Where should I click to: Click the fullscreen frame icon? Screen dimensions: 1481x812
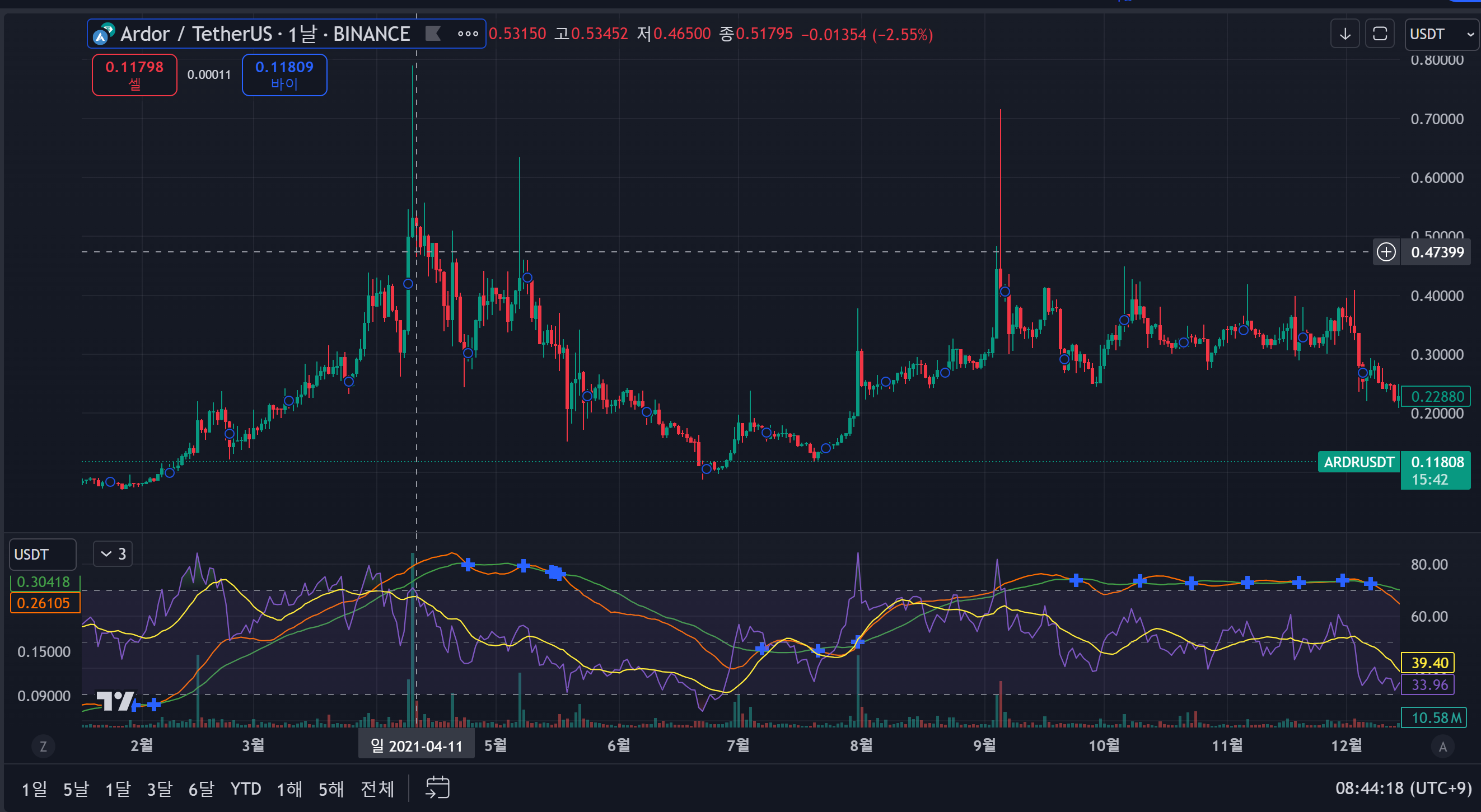1380,34
